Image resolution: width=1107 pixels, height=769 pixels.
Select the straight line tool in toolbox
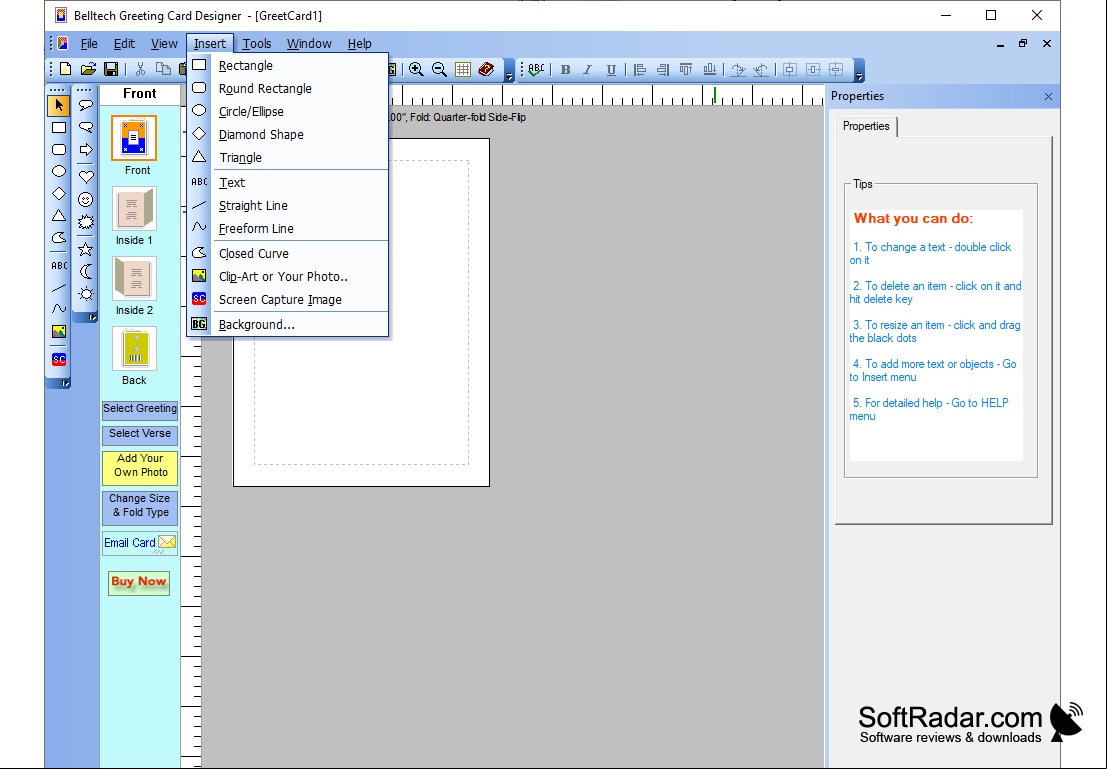[x=59, y=287]
